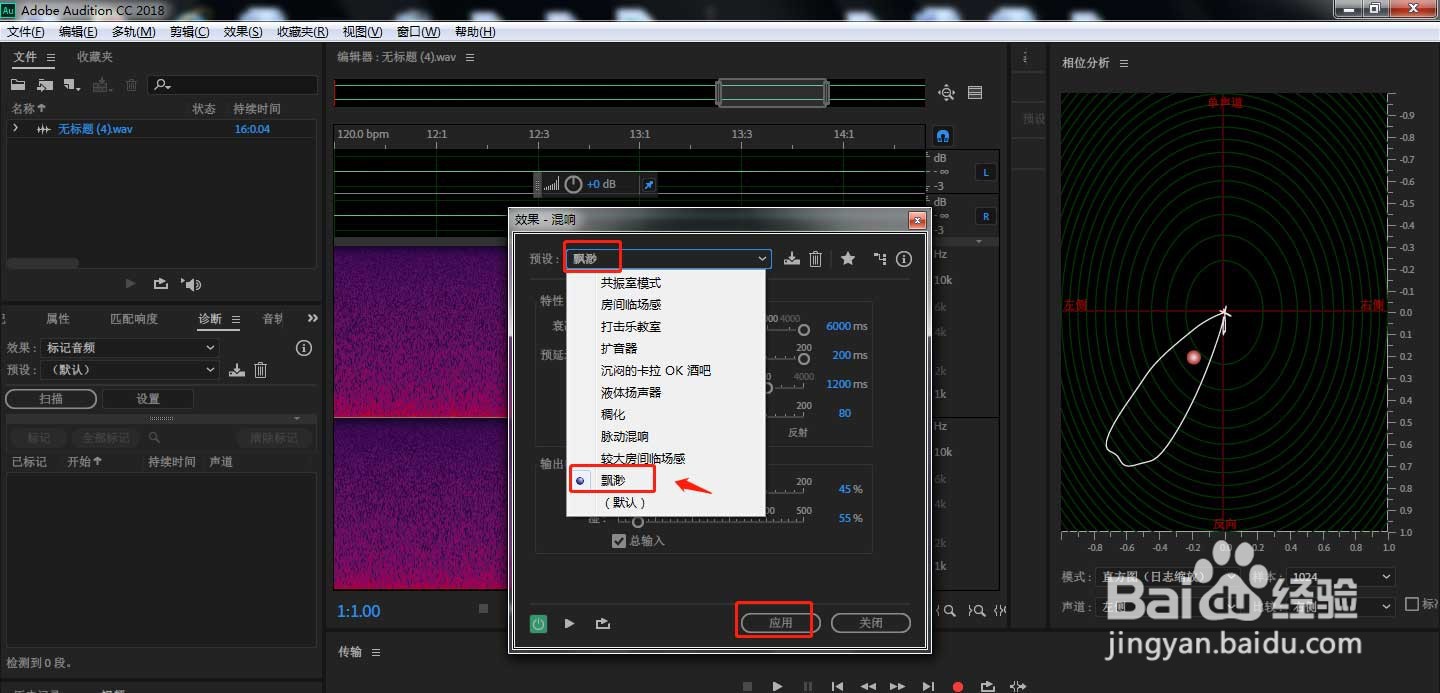This screenshot has height=693, width=1440.
Task: Click the 设置 button
Action: [x=148, y=398]
